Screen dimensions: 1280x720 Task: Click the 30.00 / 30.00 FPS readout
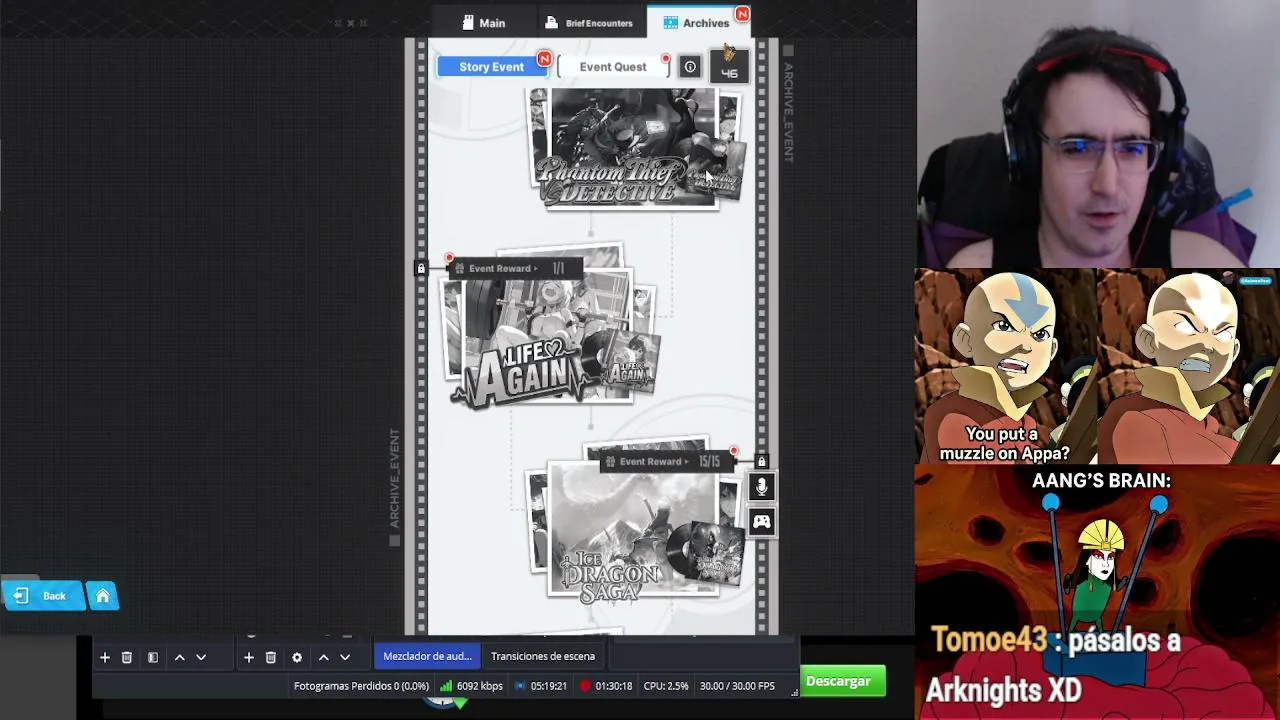pyautogui.click(x=737, y=686)
